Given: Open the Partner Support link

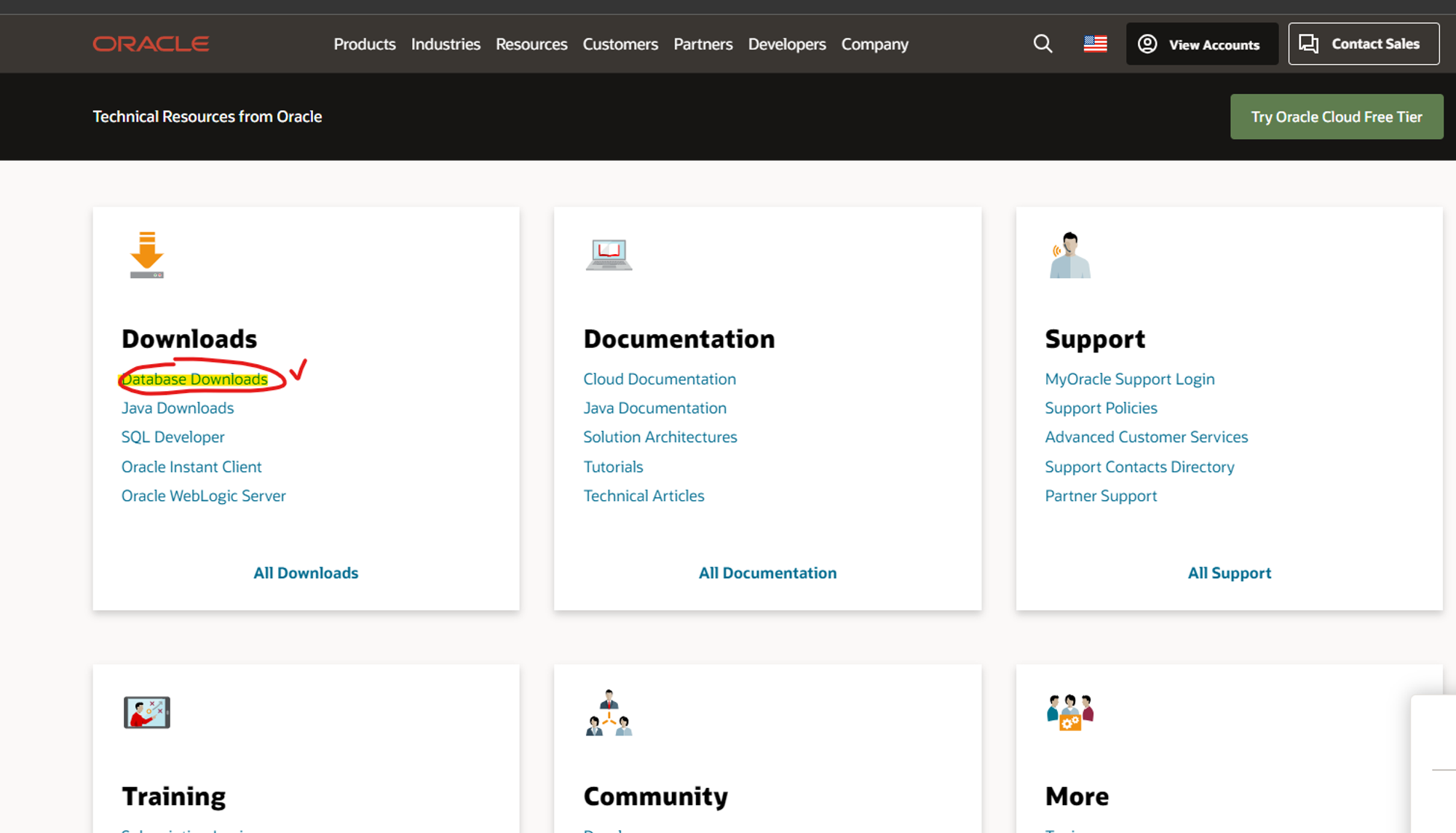Looking at the screenshot, I should (1101, 496).
